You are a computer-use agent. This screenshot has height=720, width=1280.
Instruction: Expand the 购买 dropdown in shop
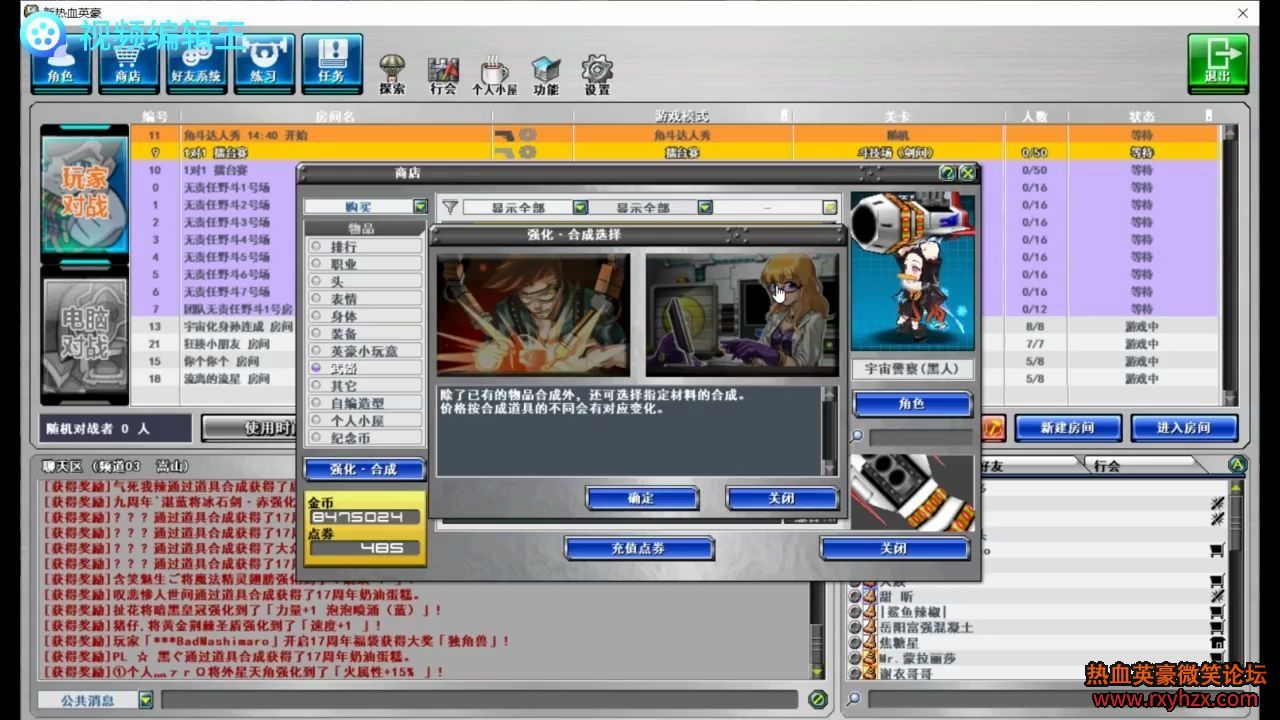(420, 207)
